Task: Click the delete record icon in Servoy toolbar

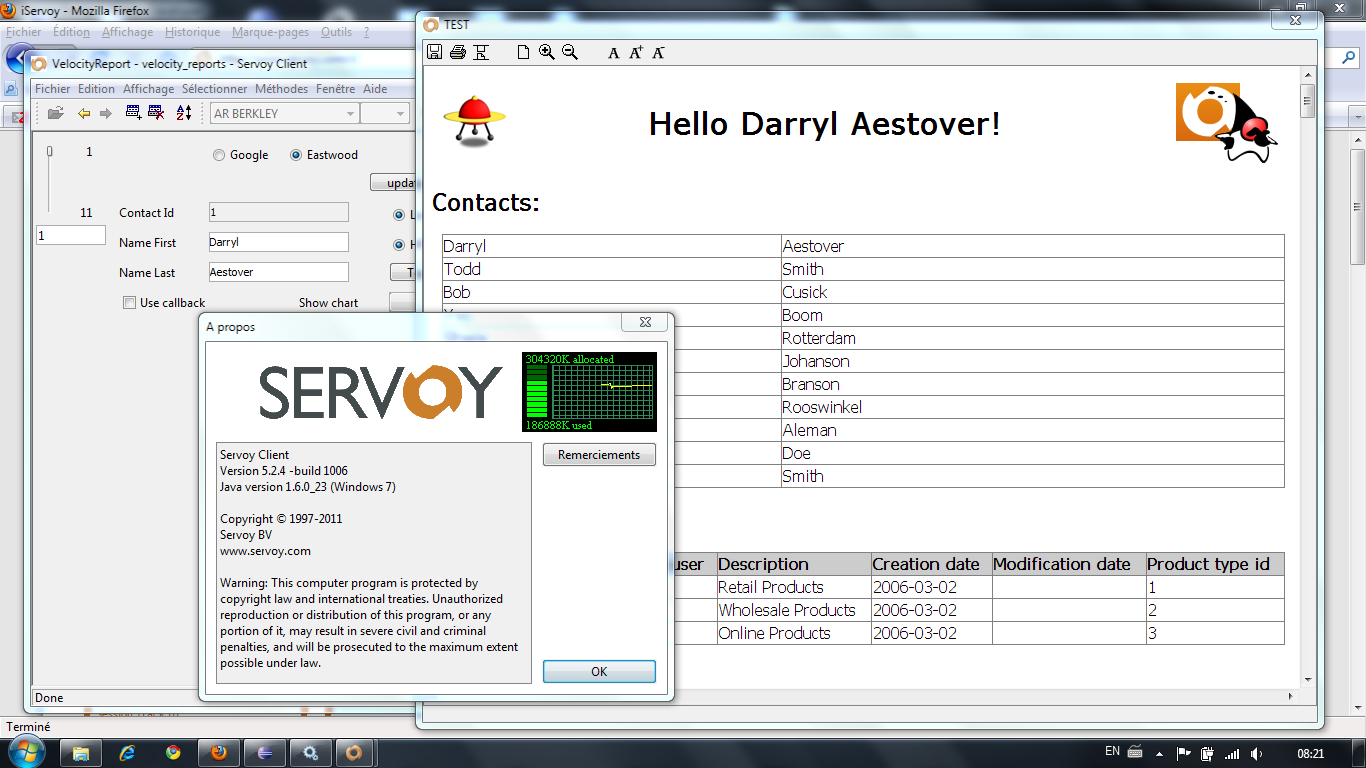Action: pos(156,113)
